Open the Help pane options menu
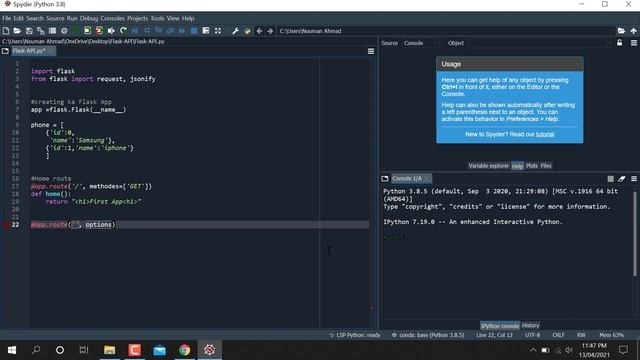 click(633, 43)
